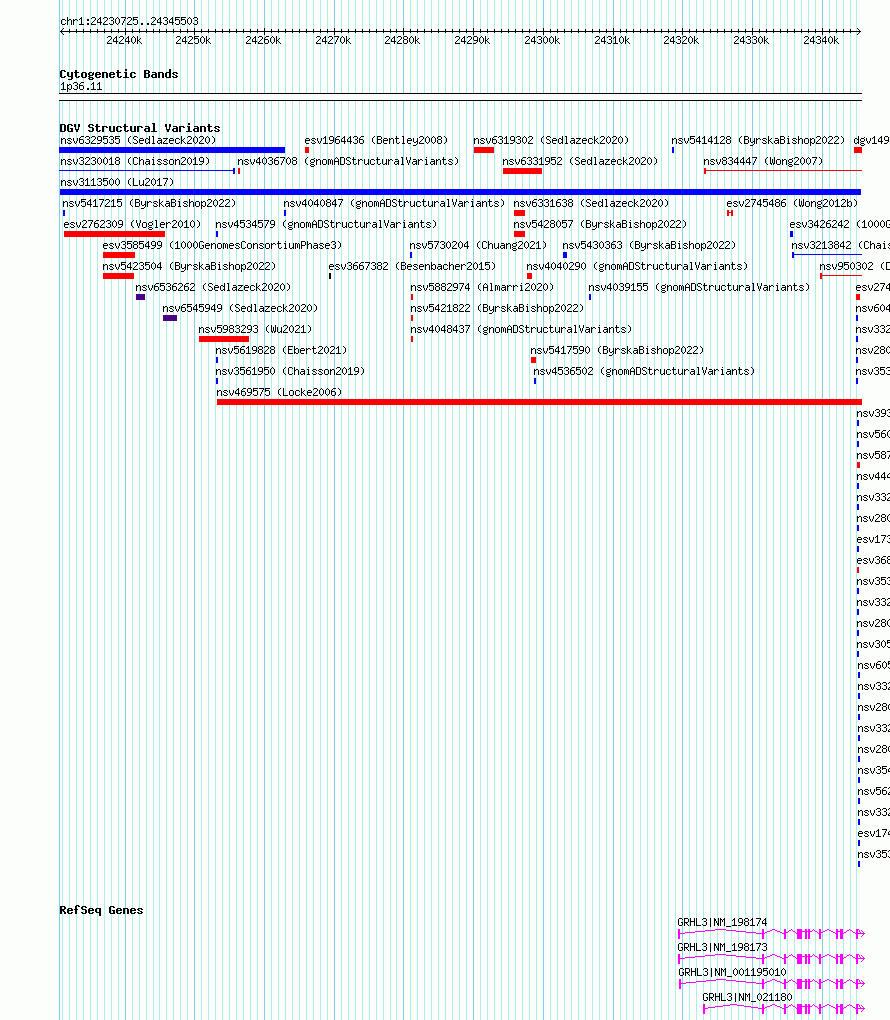This screenshot has width=890, height=1020.
Task: Click the GRHL3 NM_198174 gene structure glyph
Action: [771, 934]
